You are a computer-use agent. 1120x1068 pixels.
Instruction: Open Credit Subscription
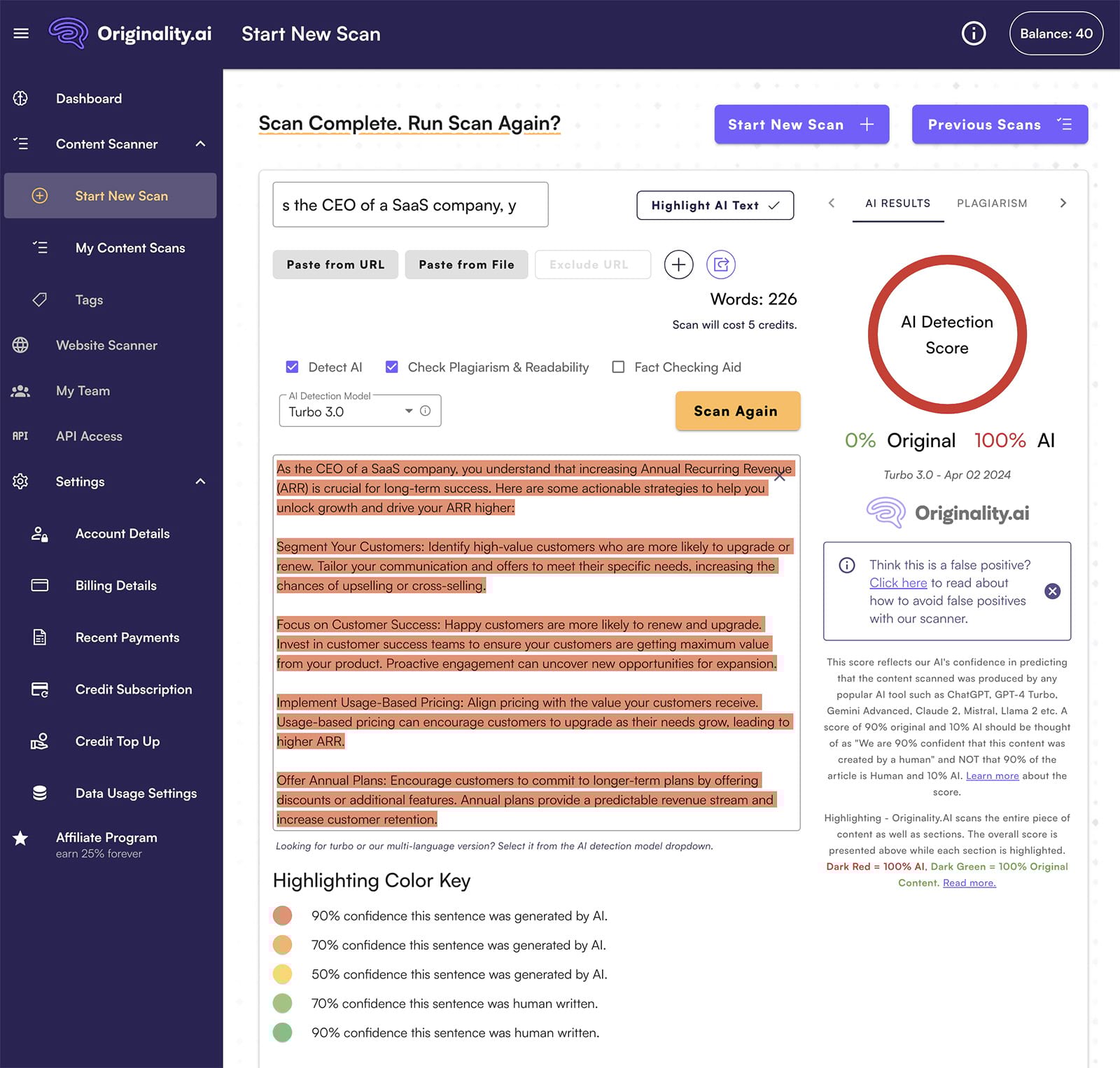point(134,689)
